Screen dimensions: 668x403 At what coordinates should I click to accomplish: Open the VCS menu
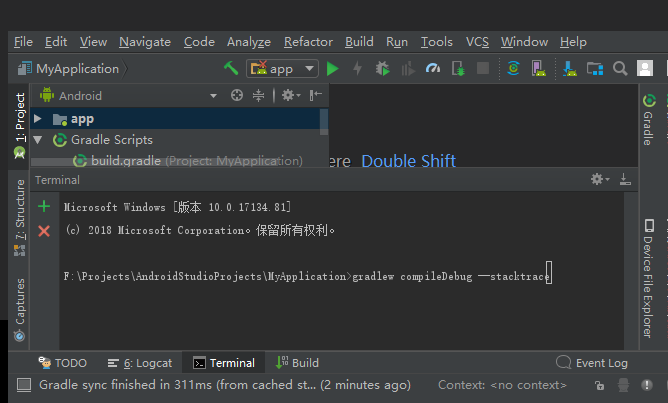[x=477, y=42]
